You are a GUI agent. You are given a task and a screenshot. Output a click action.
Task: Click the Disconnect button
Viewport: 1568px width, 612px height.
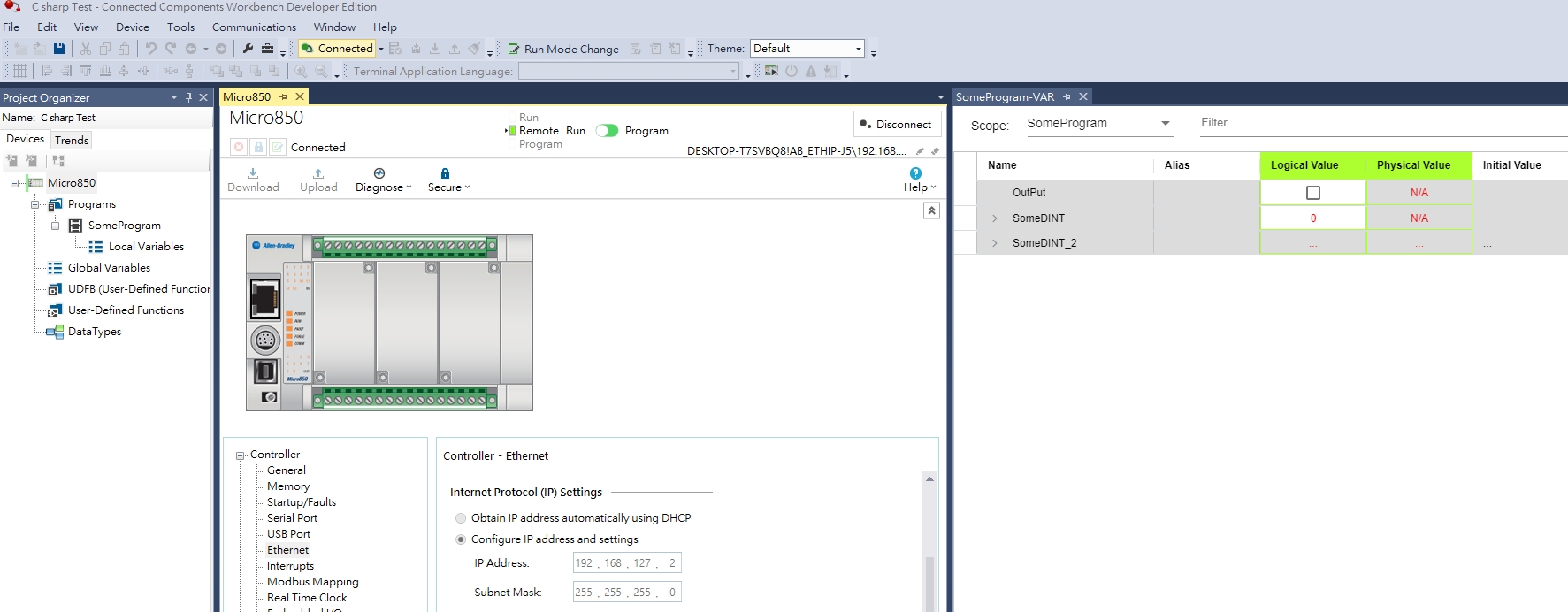(x=897, y=124)
